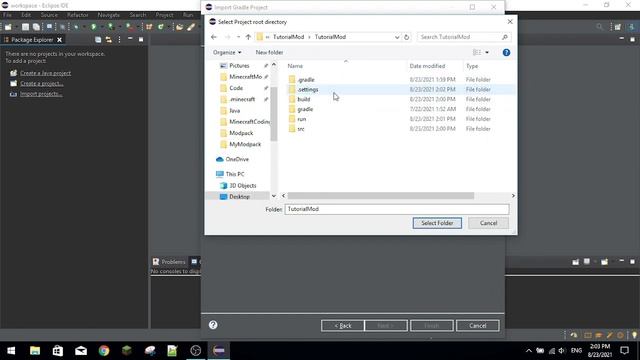Image resolution: width=640 pixels, height=360 pixels.
Task: Select This PC in the navigation pane
Action: coord(235,174)
